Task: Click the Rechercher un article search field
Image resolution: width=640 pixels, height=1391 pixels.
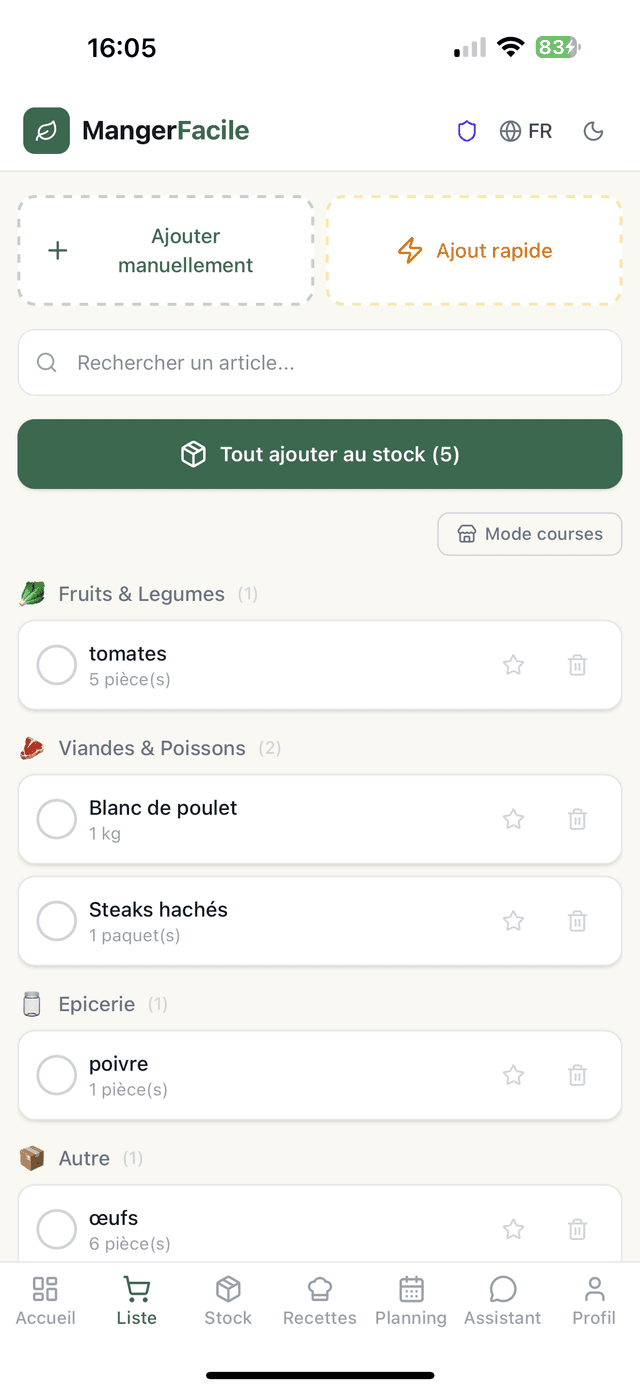Action: click(320, 362)
